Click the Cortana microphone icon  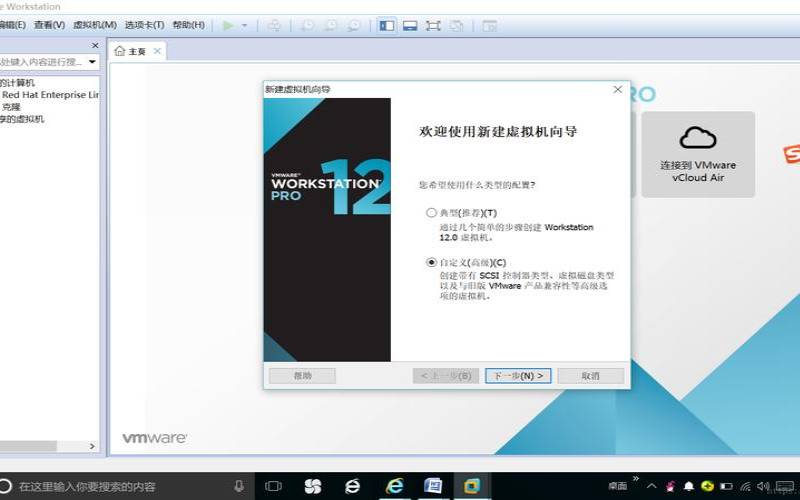238,486
